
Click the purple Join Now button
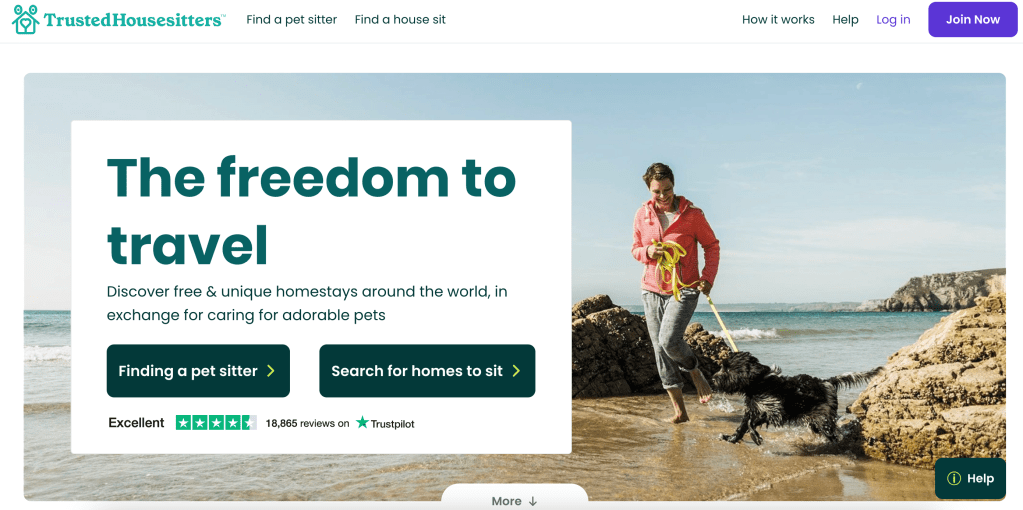pos(973,20)
